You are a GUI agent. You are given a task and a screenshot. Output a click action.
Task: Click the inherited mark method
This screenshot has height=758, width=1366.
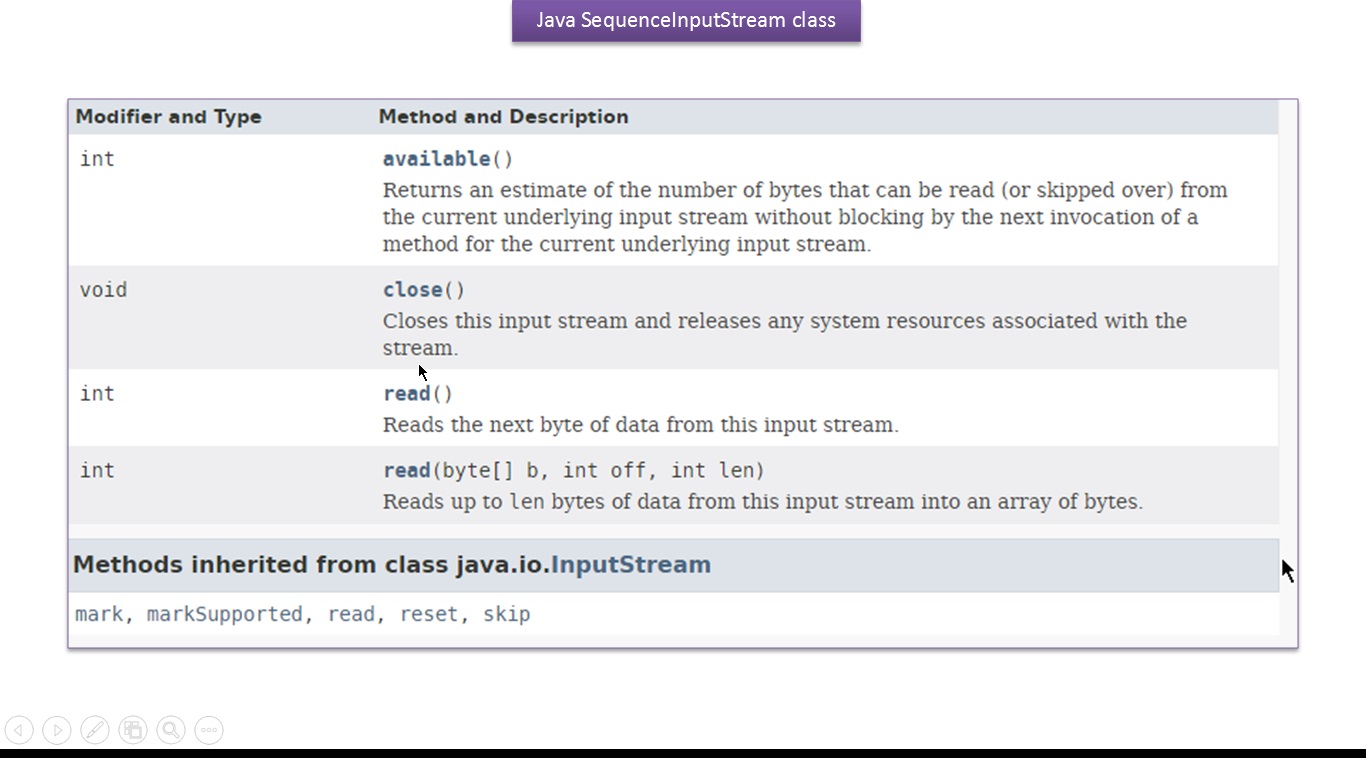99,614
